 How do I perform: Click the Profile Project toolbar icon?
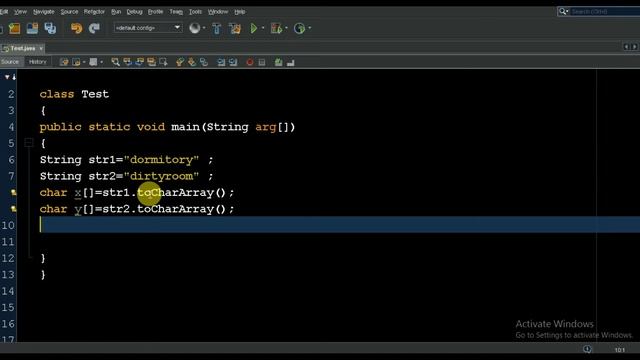(299, 28)
